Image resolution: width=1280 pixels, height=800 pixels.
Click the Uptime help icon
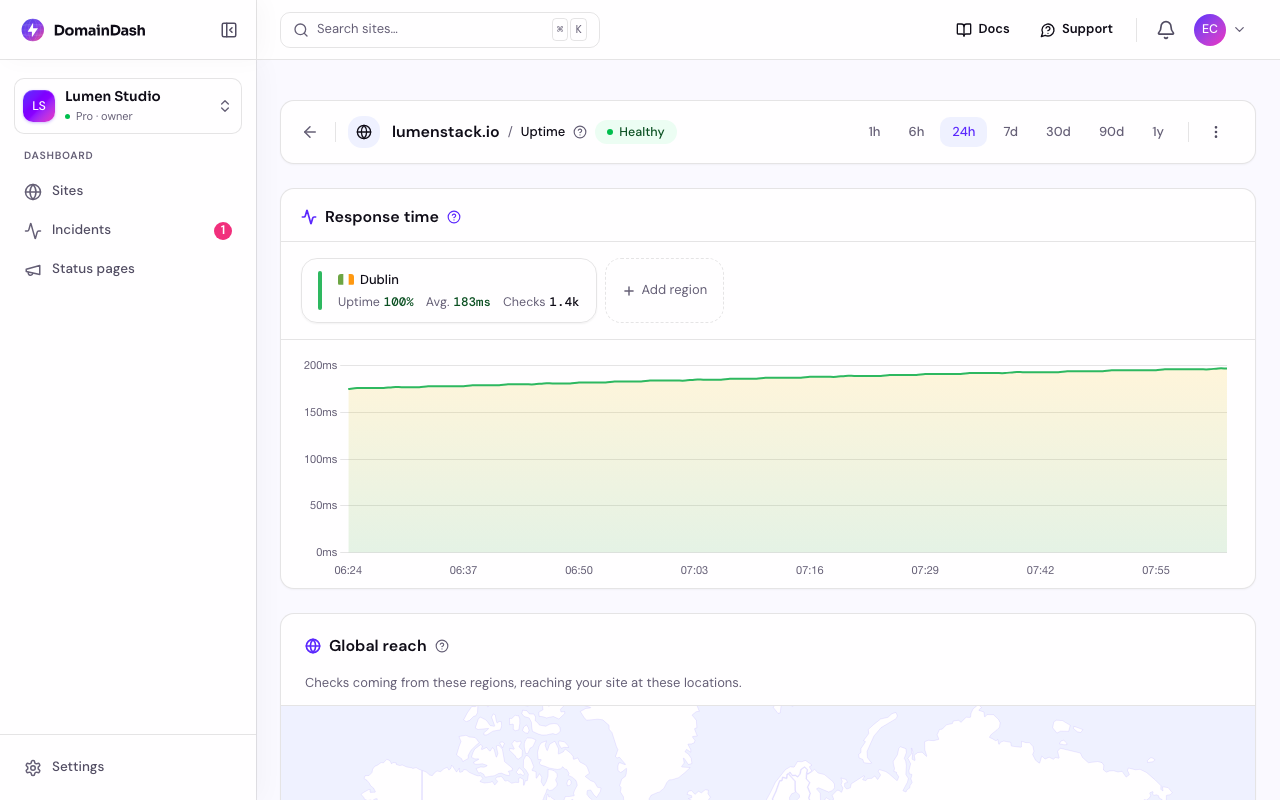pyautogui.click(x=580, y=132)
